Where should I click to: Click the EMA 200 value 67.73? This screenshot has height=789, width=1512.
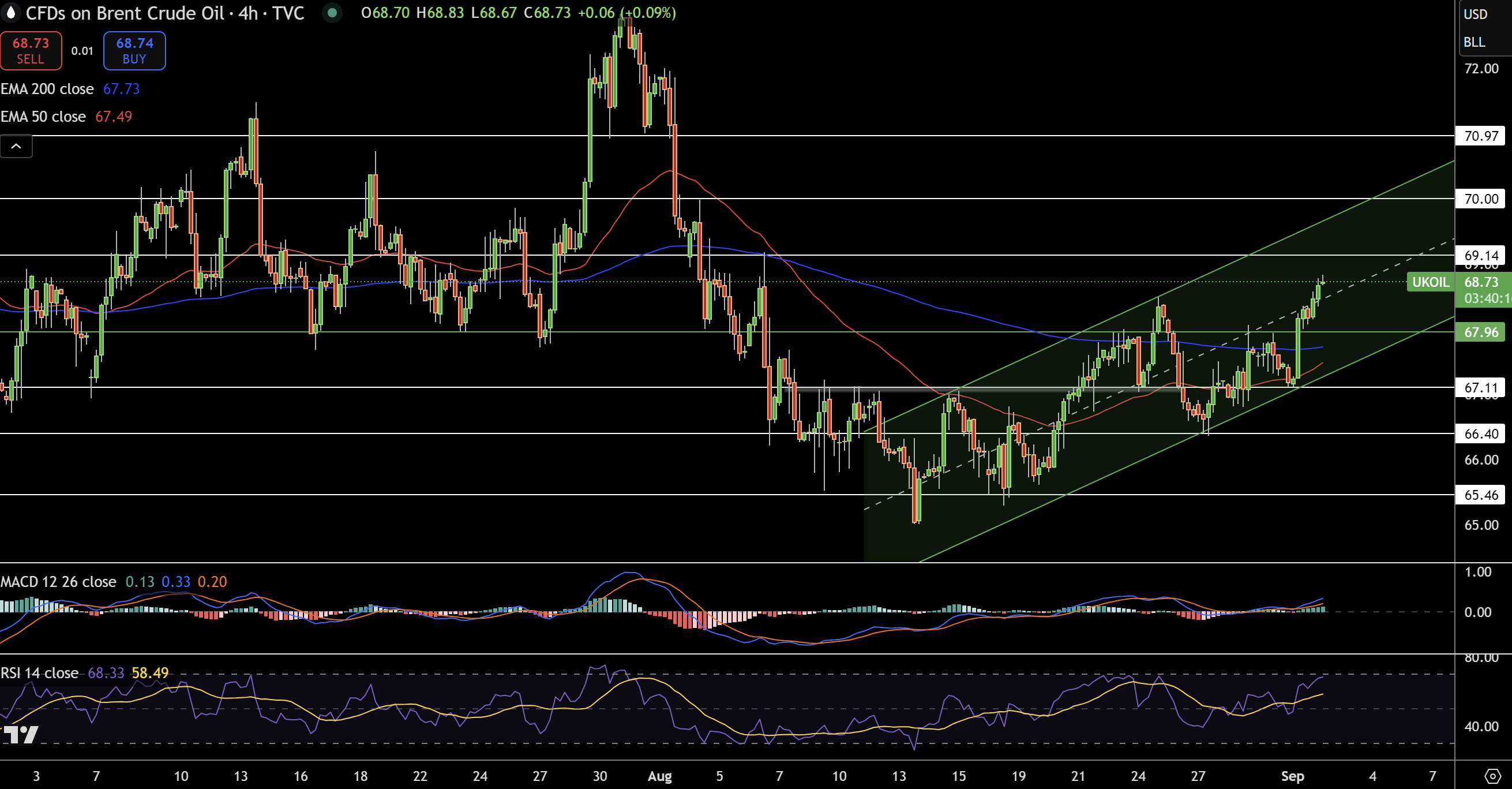click(122, 89)
